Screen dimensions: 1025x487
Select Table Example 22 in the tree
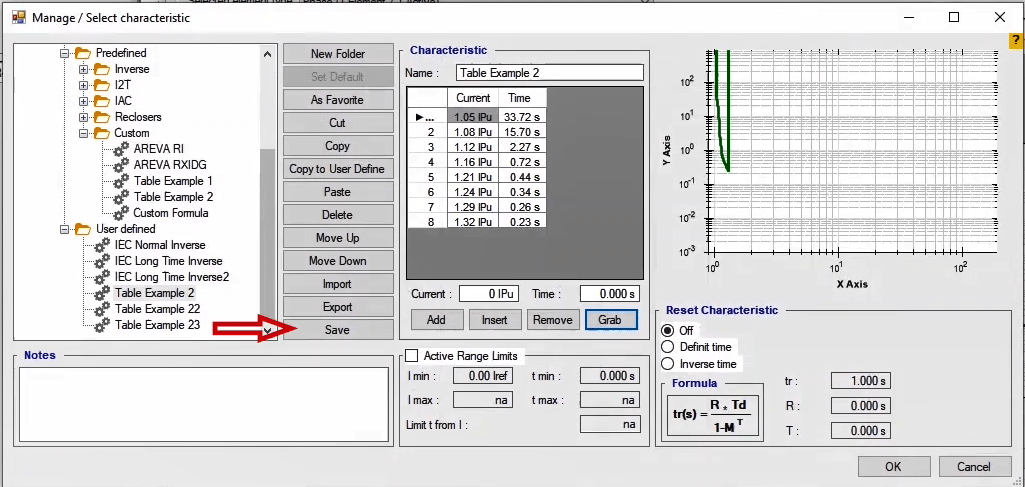[157, 309]
